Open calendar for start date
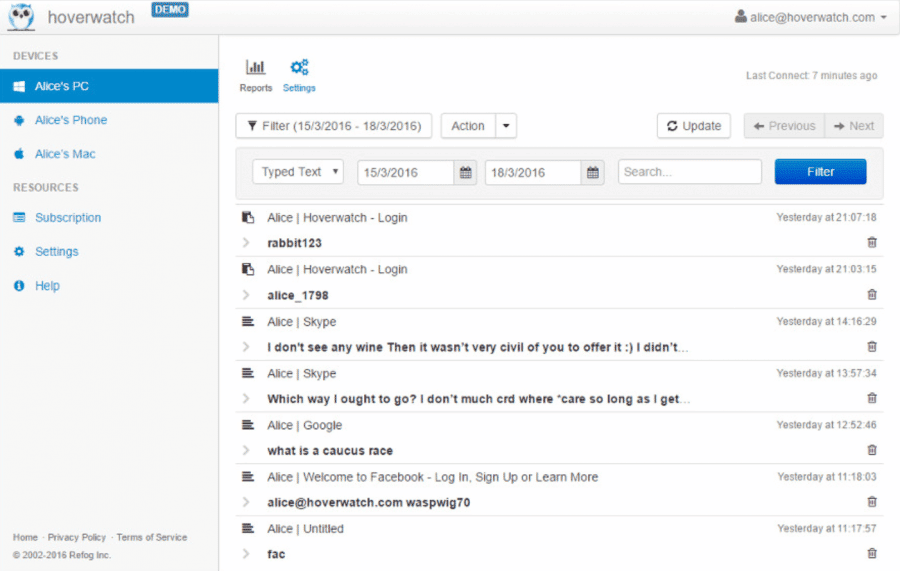 click(x=465, y=172)
